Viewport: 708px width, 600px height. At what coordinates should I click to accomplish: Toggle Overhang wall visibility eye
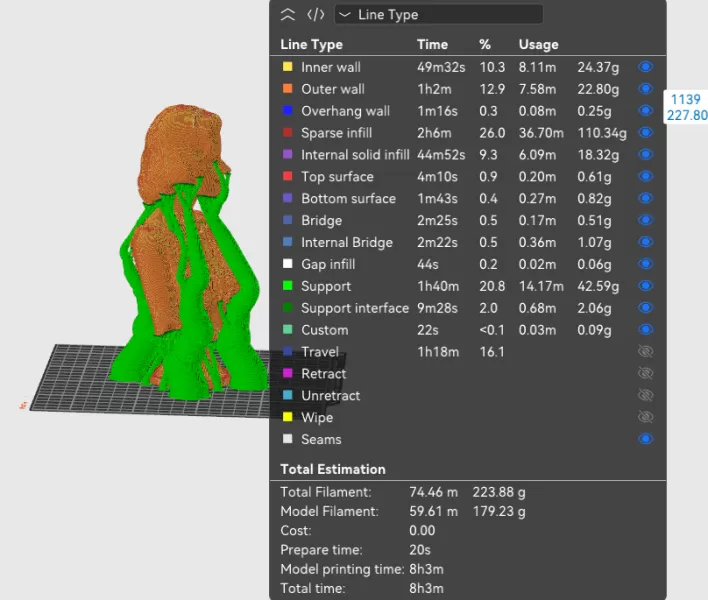pos(646,111)
